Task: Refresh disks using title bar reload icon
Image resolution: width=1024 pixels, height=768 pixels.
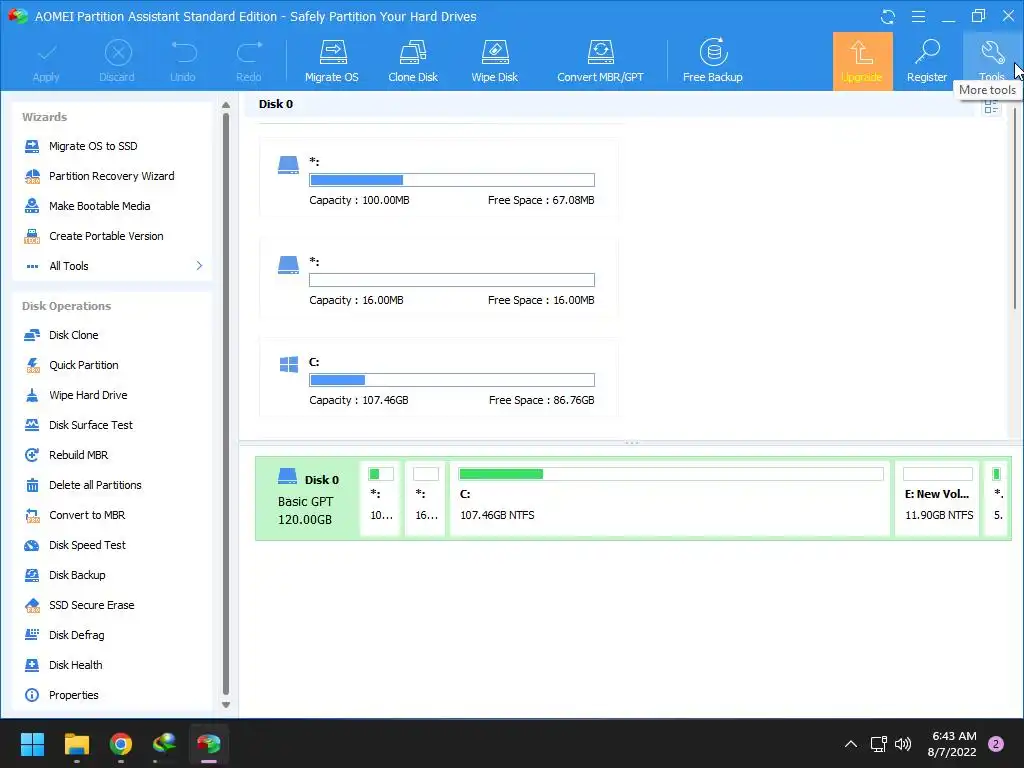Action: pyautogui.click(x=888, y=17)
